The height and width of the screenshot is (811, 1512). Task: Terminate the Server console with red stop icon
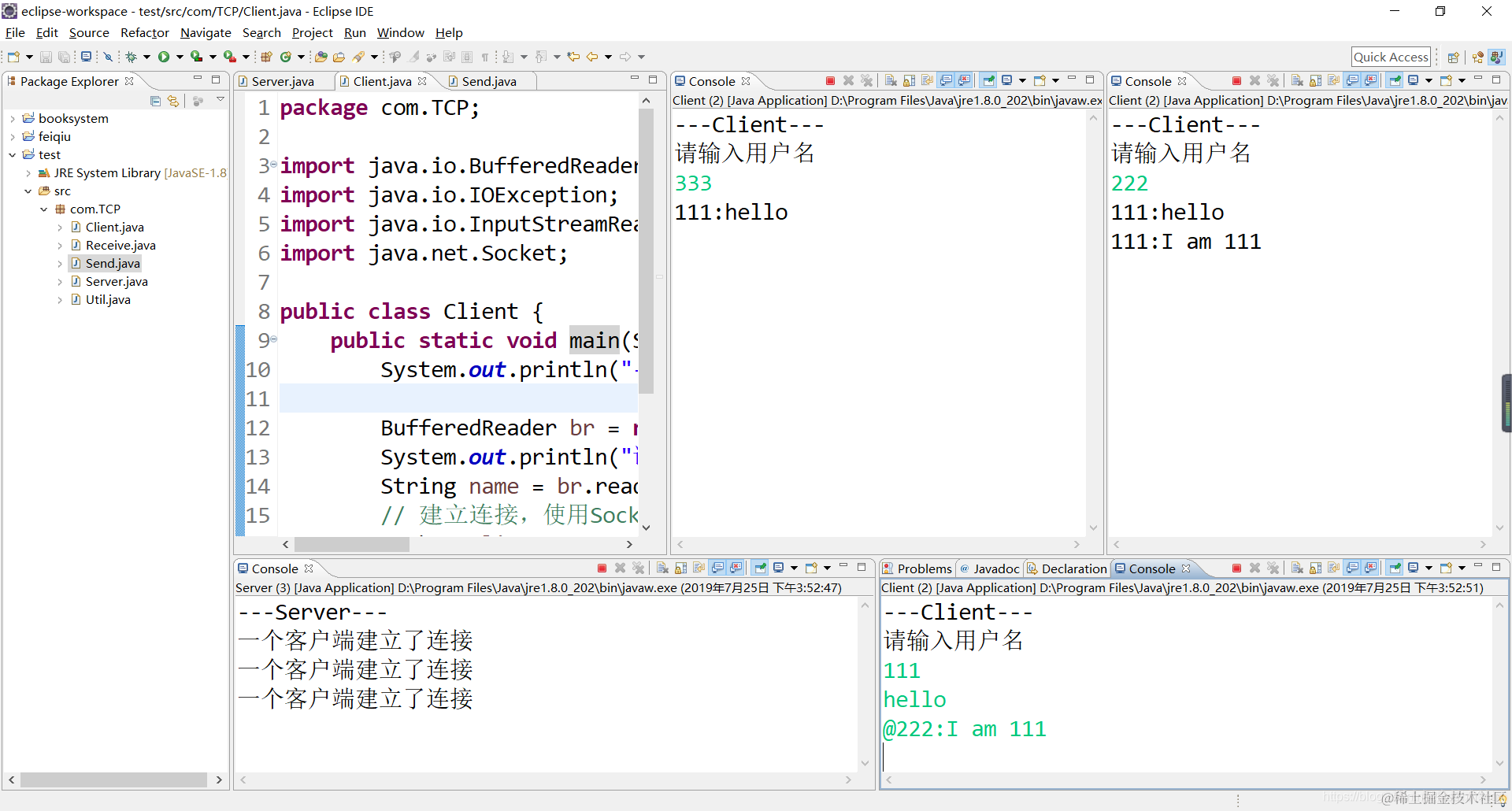pos(602,568)
